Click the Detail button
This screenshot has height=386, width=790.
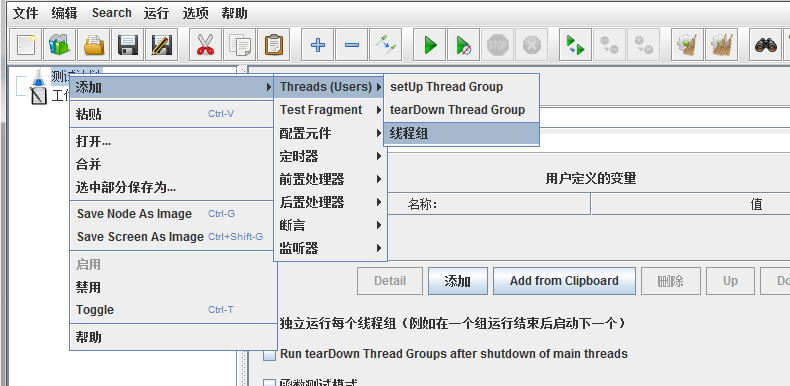pyautogui.click(x=390, y=281)
